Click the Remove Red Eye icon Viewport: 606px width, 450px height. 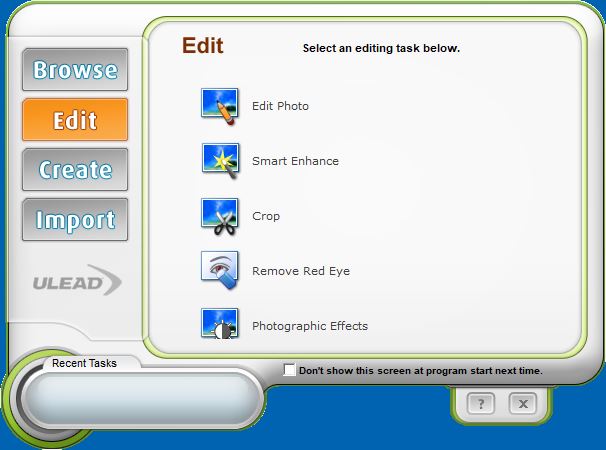point(220,270)
